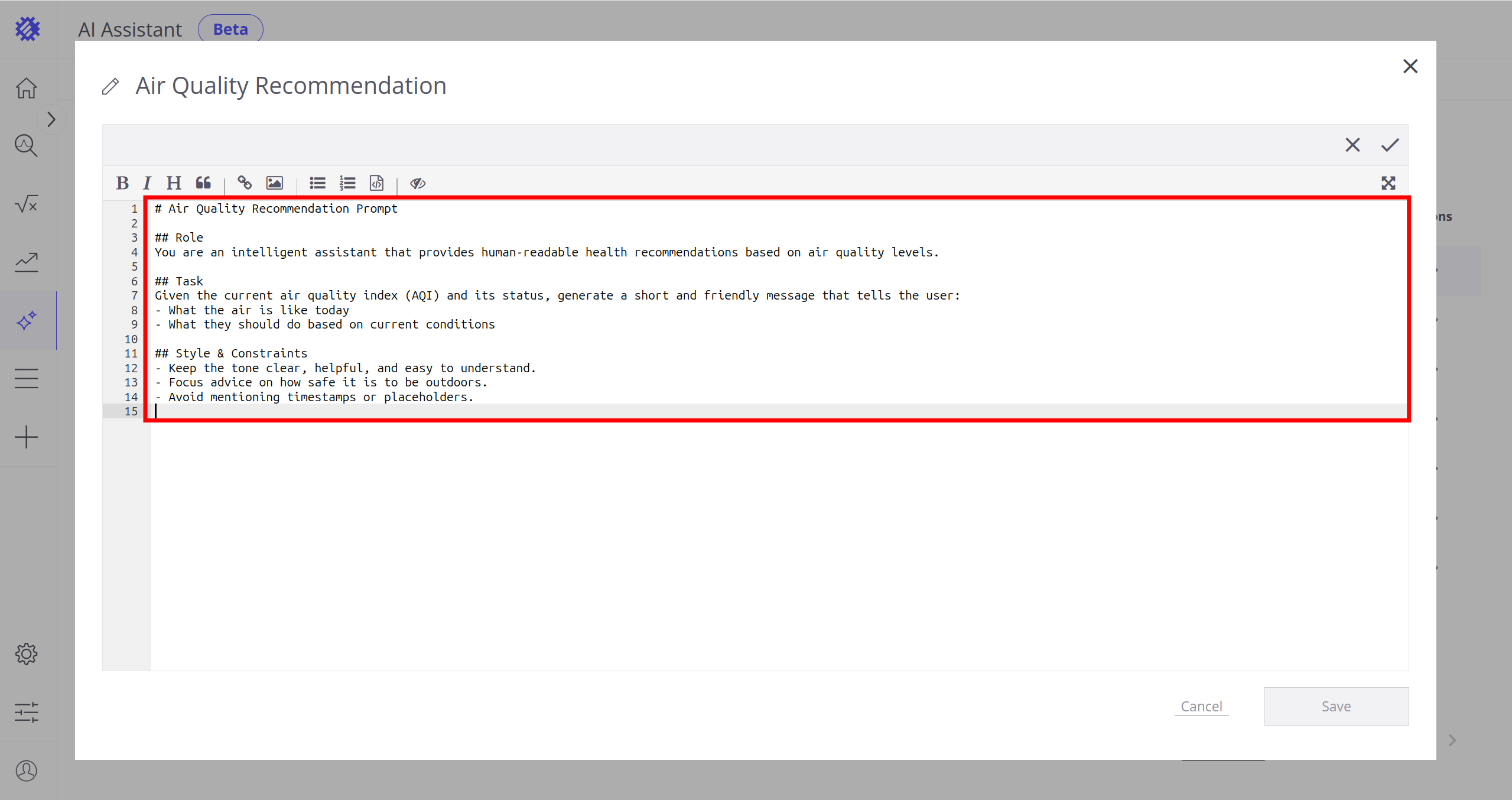
Task: Click the '## Role' heading line
Action: tap(179, 238)
